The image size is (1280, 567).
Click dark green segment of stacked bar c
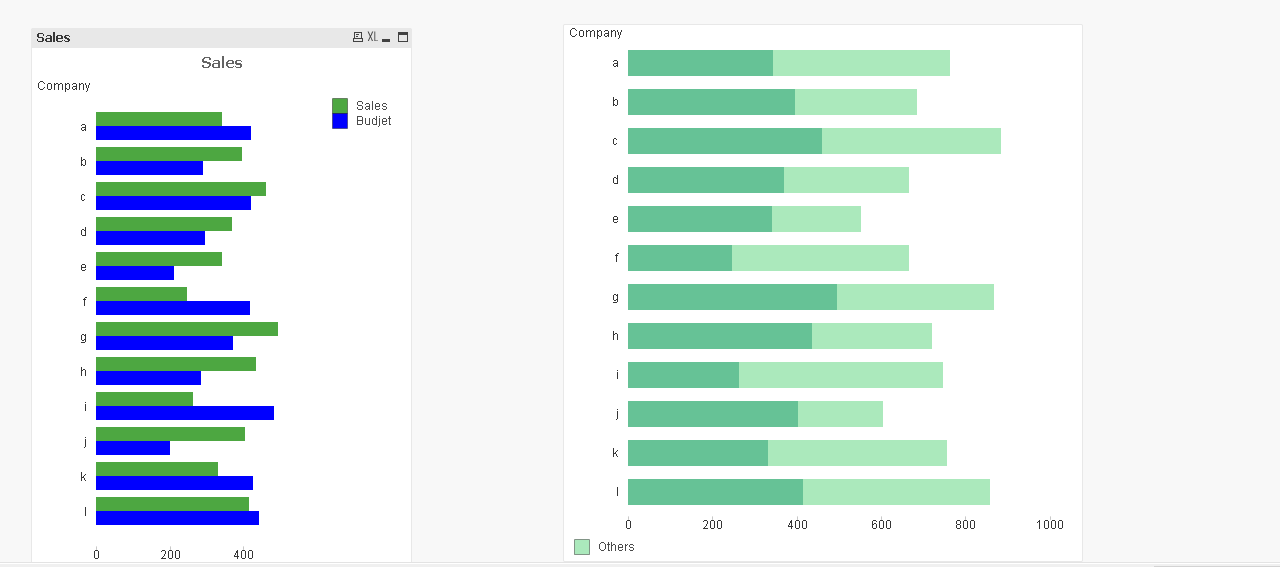click(725, 141)
